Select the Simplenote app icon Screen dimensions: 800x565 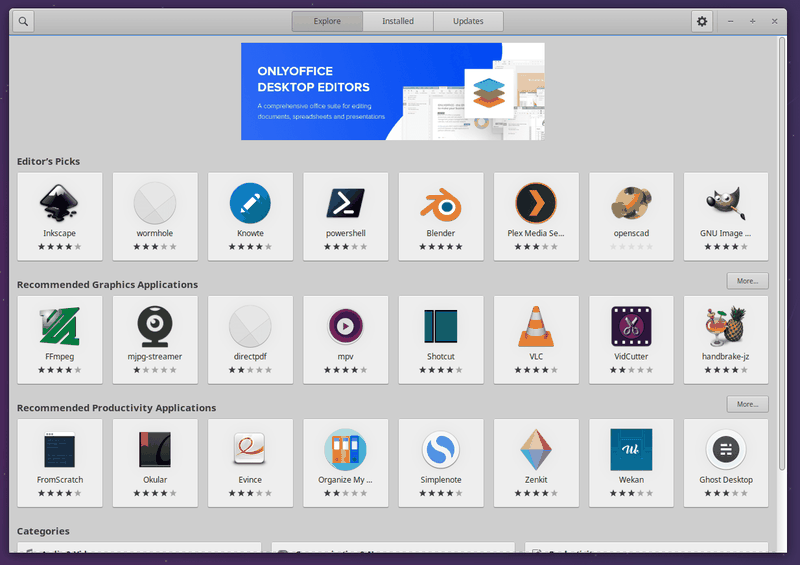(x=441, y=450)
